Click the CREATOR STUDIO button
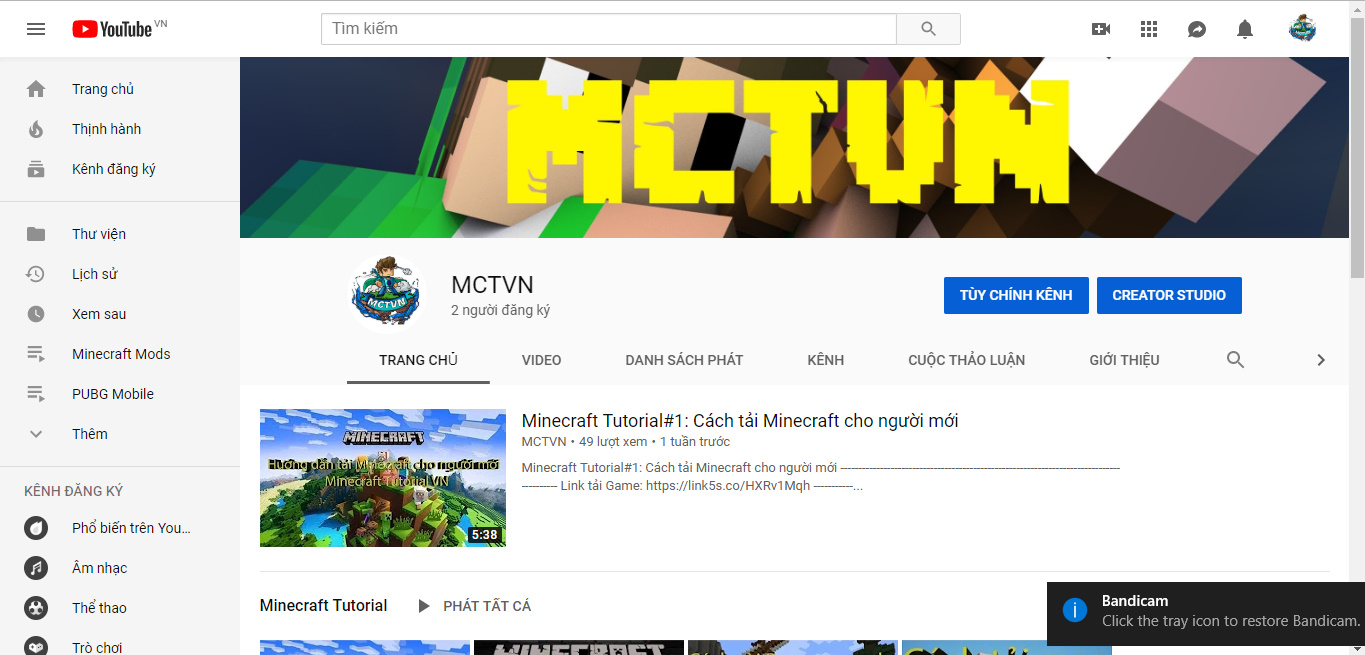This screenshot has height=655, width=1365. click(1169, 295)
